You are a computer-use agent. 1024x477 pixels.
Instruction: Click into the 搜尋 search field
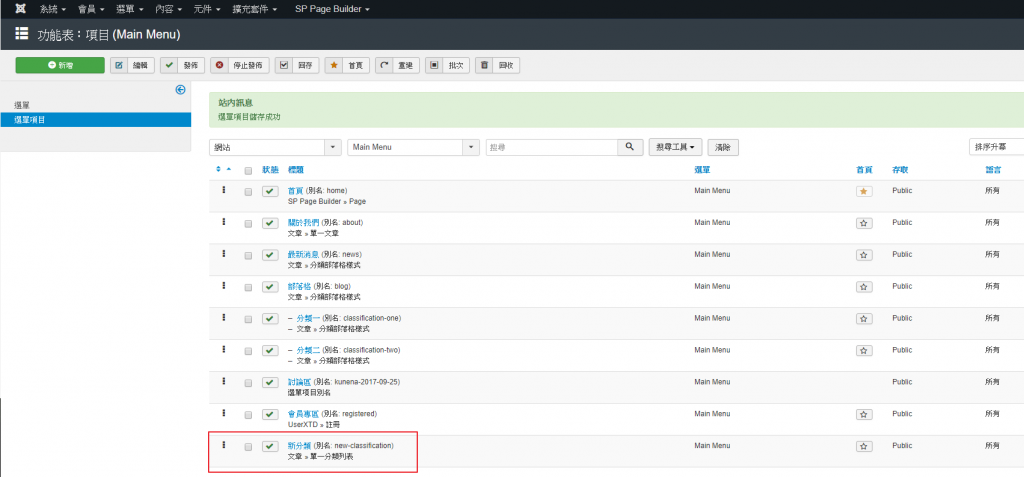tap(550, 147)
